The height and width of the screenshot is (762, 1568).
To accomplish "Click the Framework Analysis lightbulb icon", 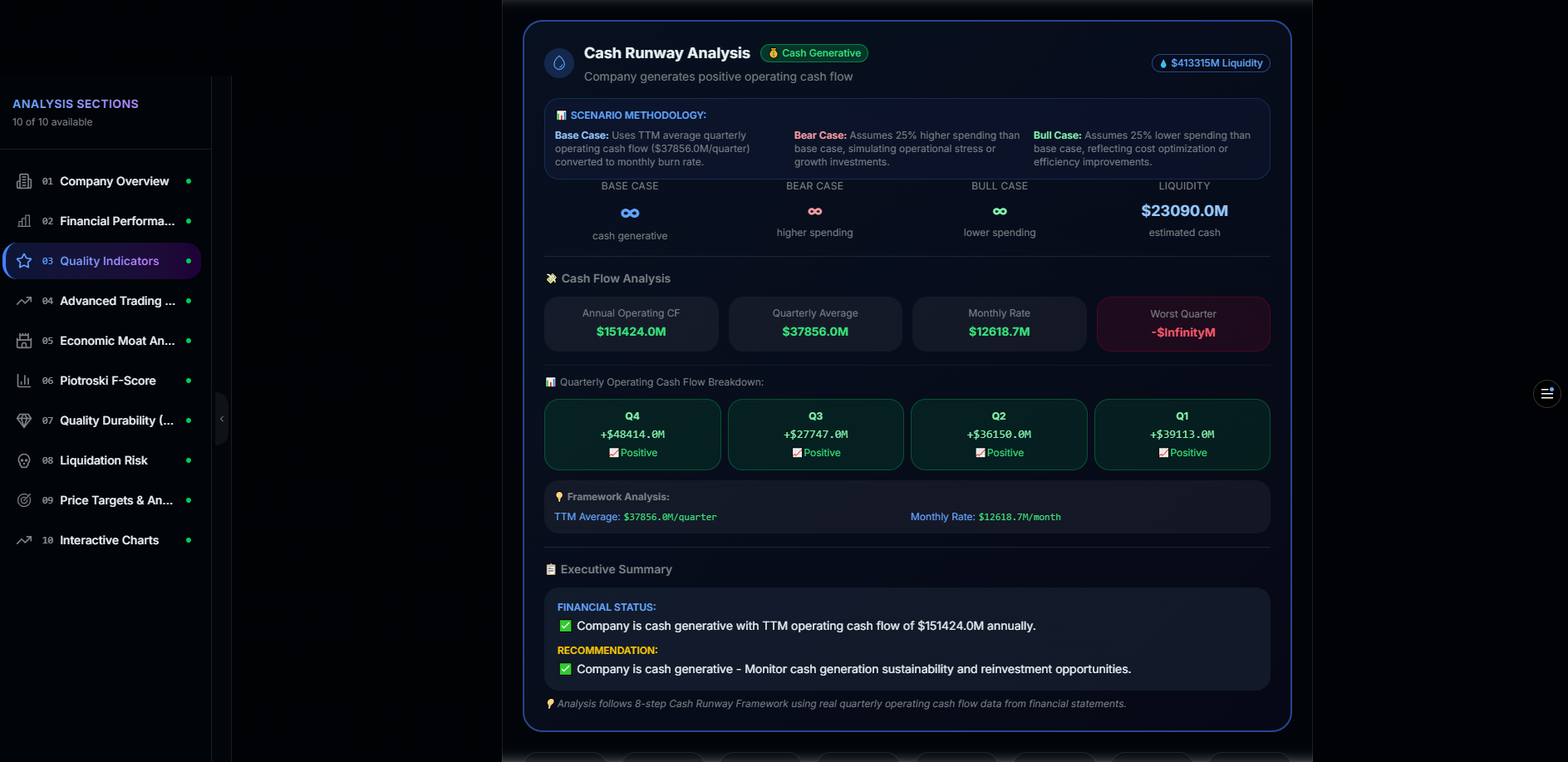I will [559, 497].
